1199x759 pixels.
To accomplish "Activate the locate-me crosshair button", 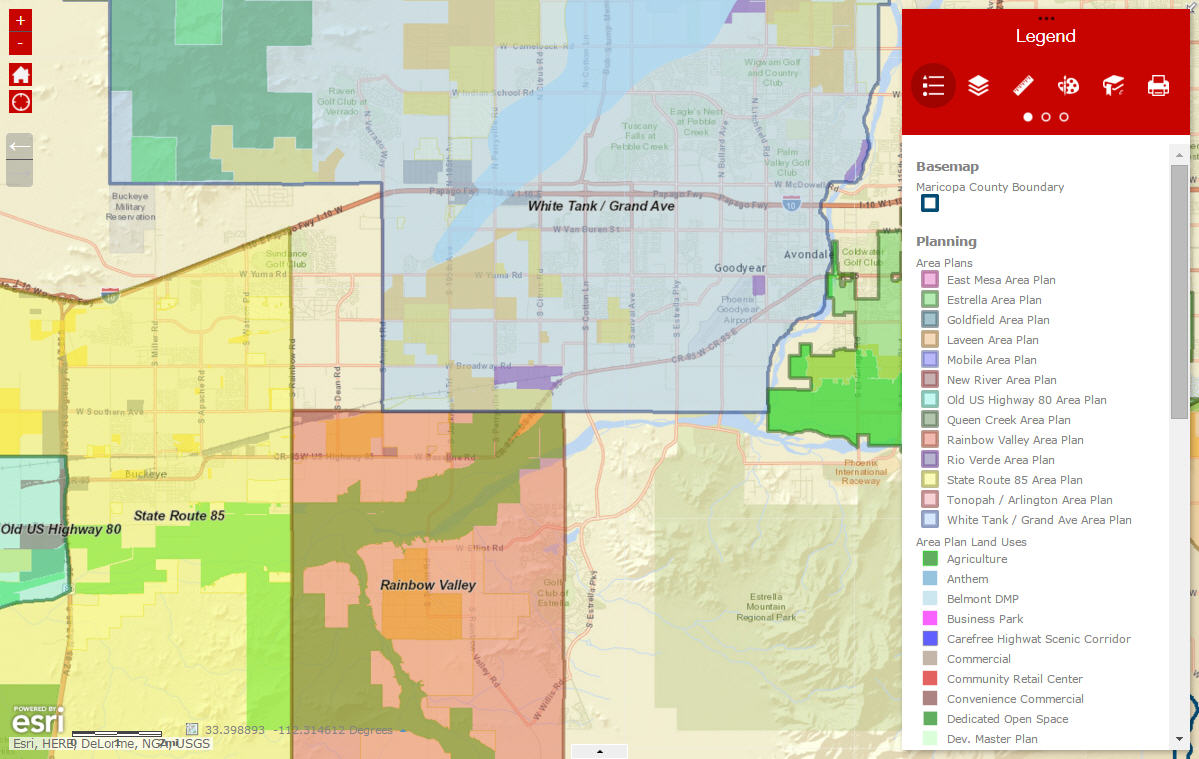I will 20,102.
